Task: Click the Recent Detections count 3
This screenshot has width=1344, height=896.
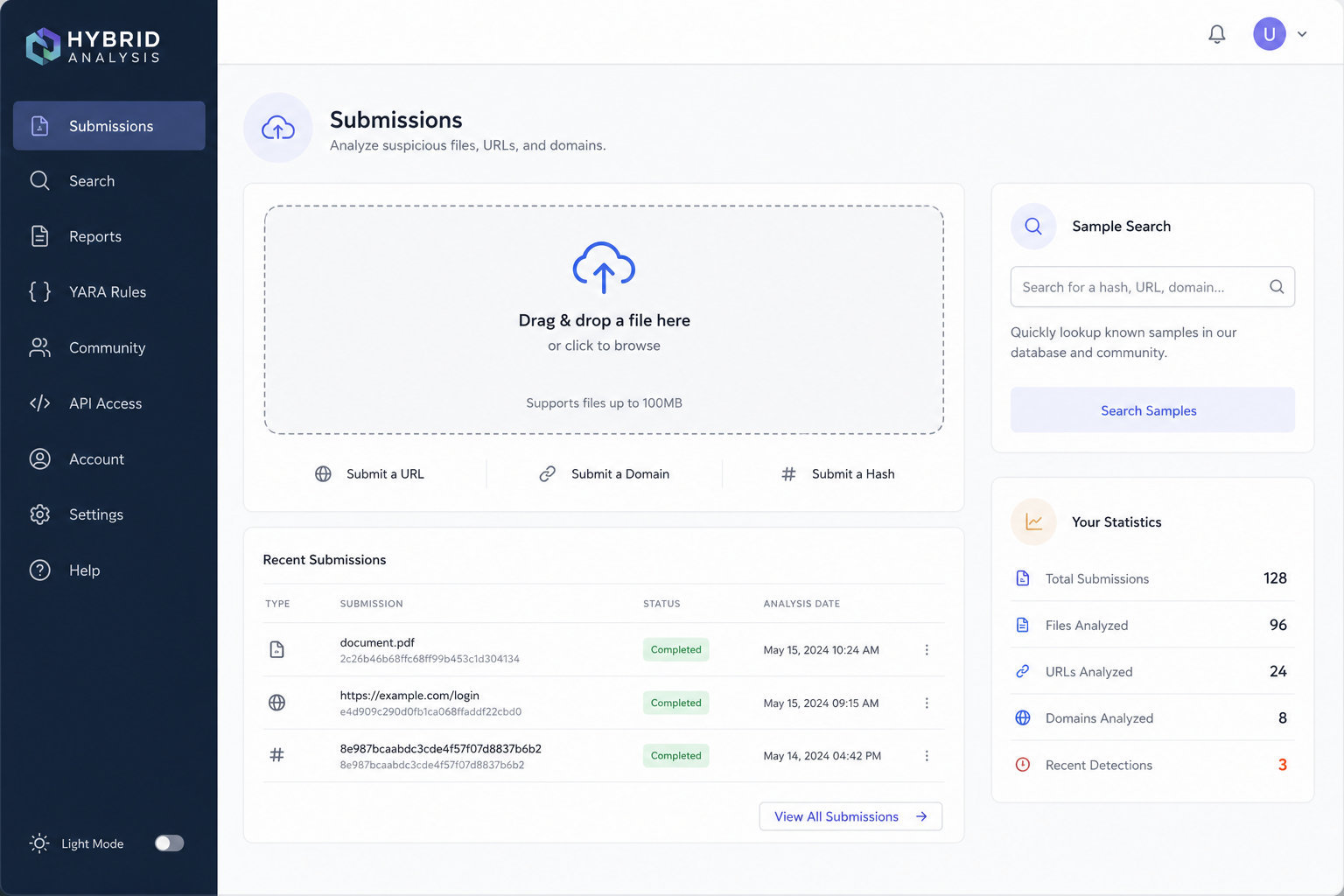Action: point(1283,765)
